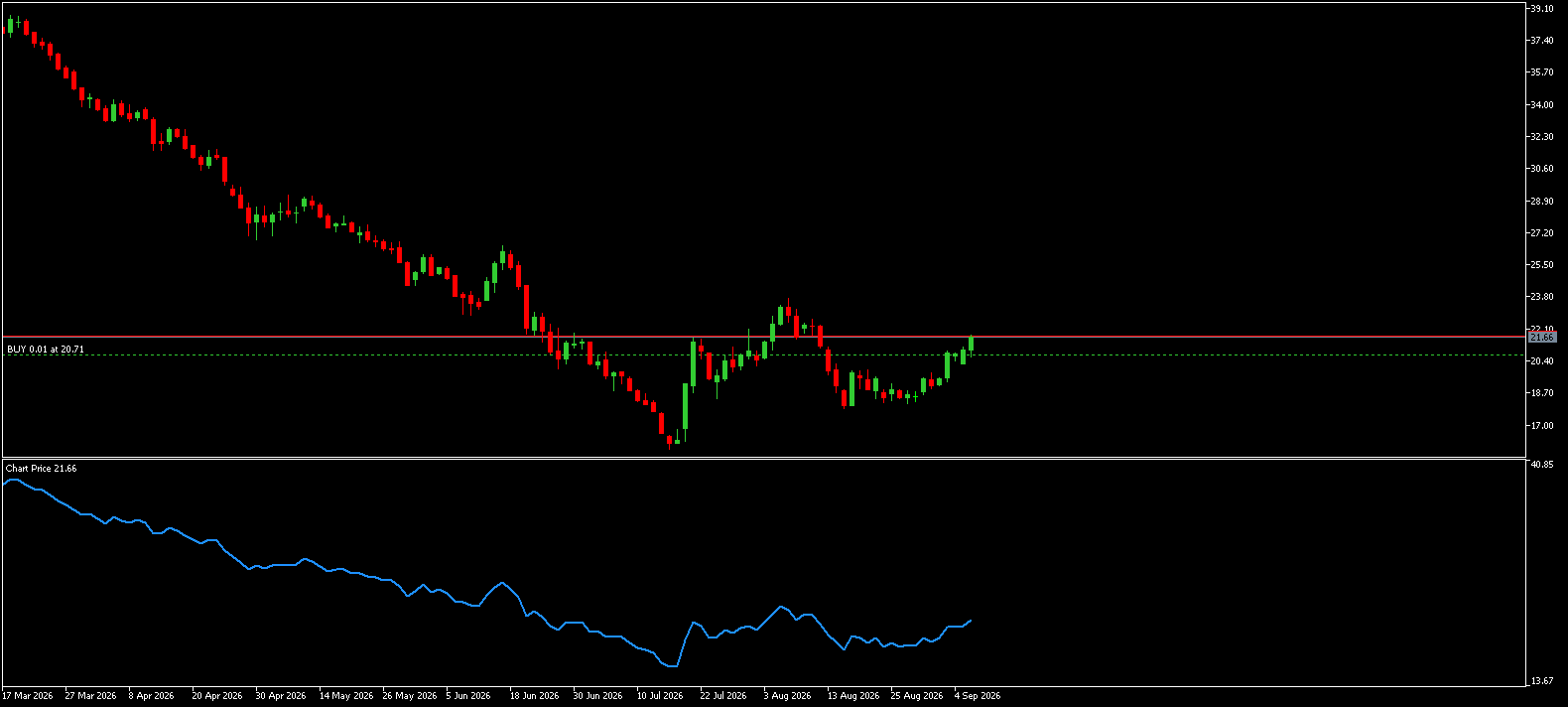
Task: Click the 39.10 price scale label
Action: pyautogui.click(x=1542, y=8)
